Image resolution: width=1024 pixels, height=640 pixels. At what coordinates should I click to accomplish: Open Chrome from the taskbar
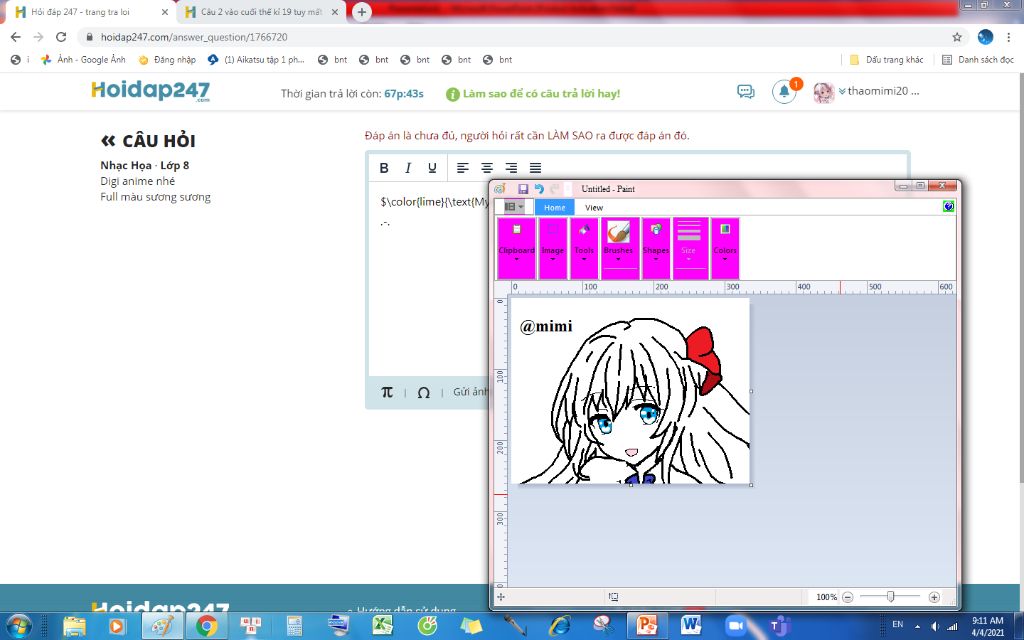pyautogui.click(x=206, y=626)
